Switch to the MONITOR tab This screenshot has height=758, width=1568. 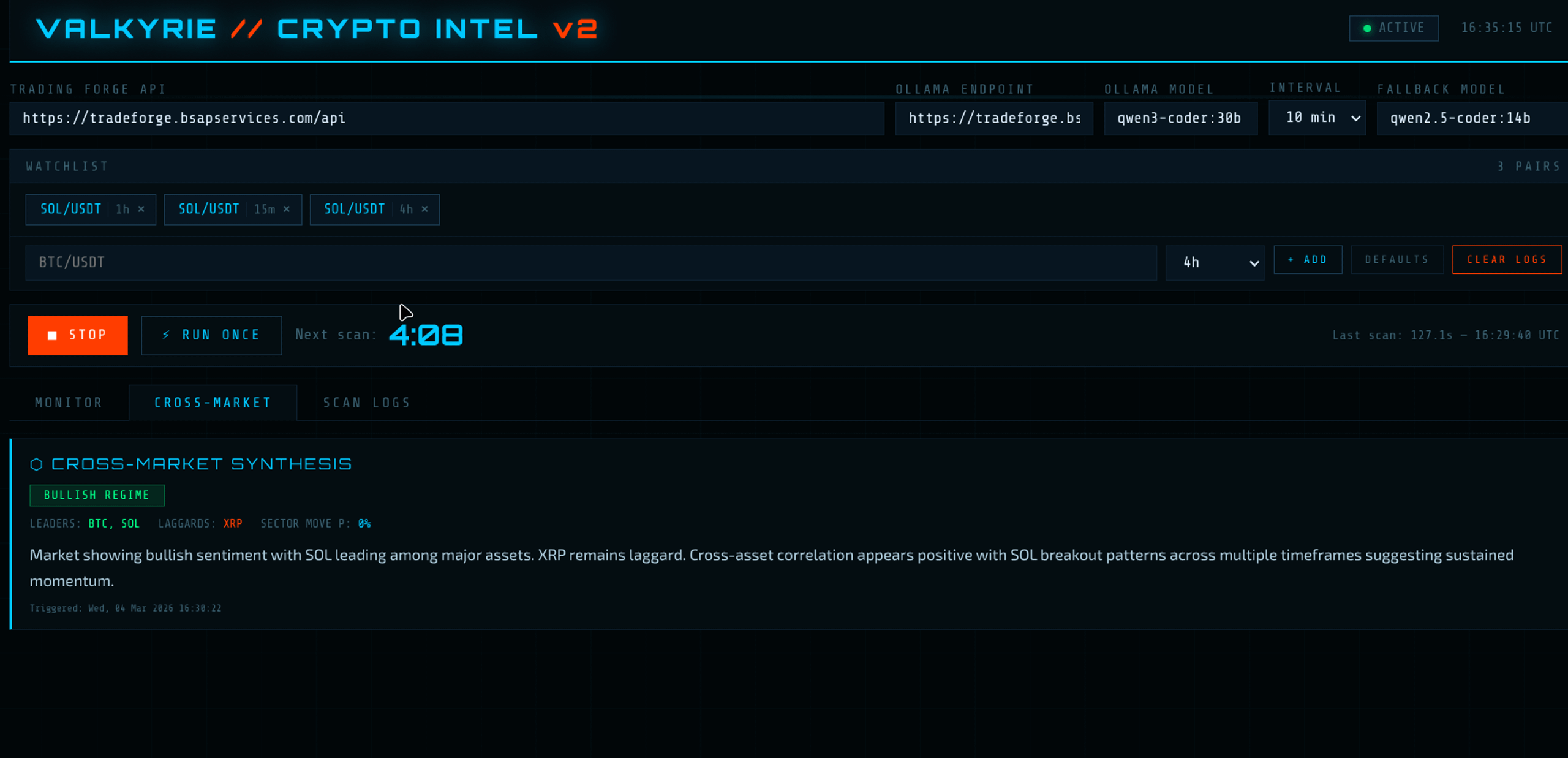[x=69, y=403]
